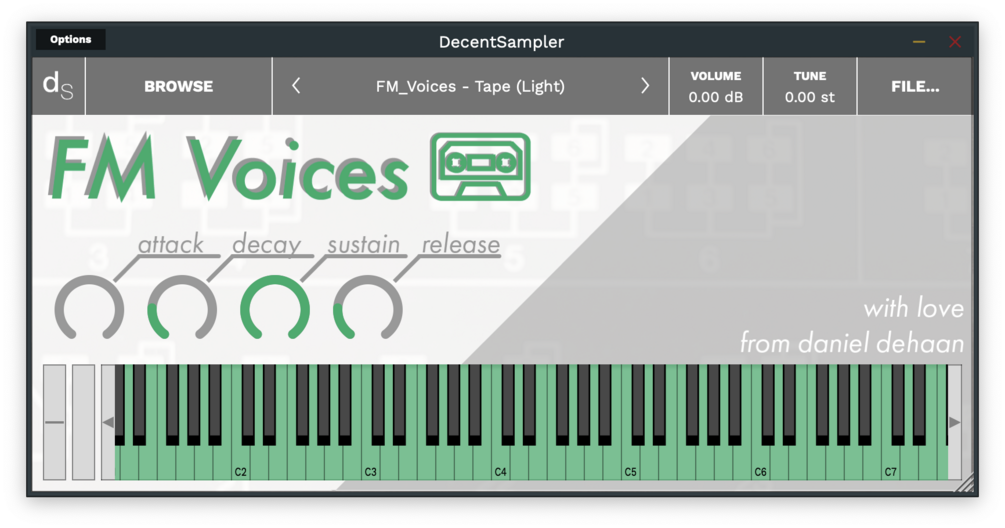Click the sustain knob

(x=275, y=309)
